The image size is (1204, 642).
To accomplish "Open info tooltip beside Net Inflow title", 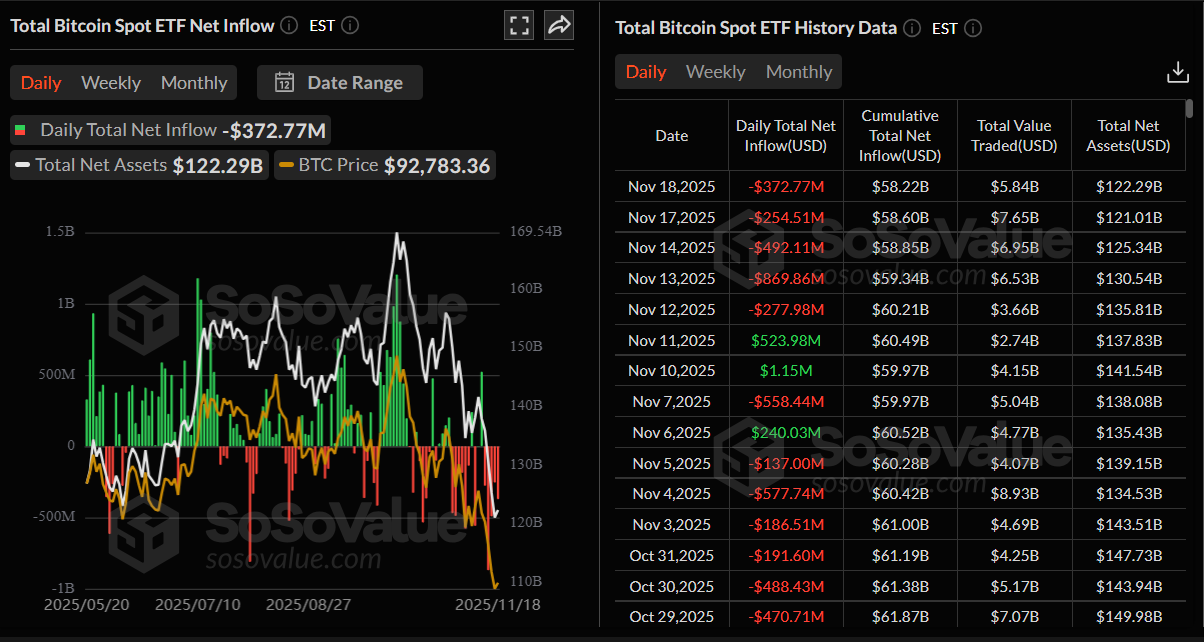I will [x=288, y=25].
